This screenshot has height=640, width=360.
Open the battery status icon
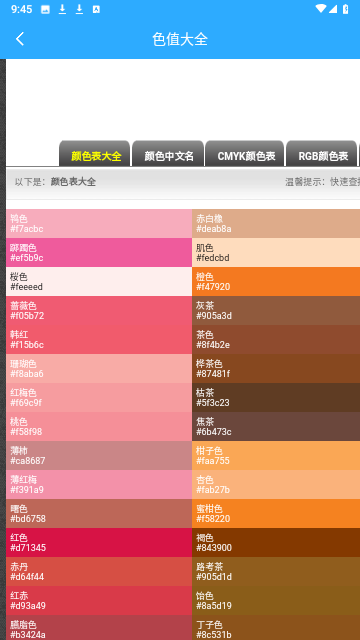pyautogui.click(x=346, y=9)
